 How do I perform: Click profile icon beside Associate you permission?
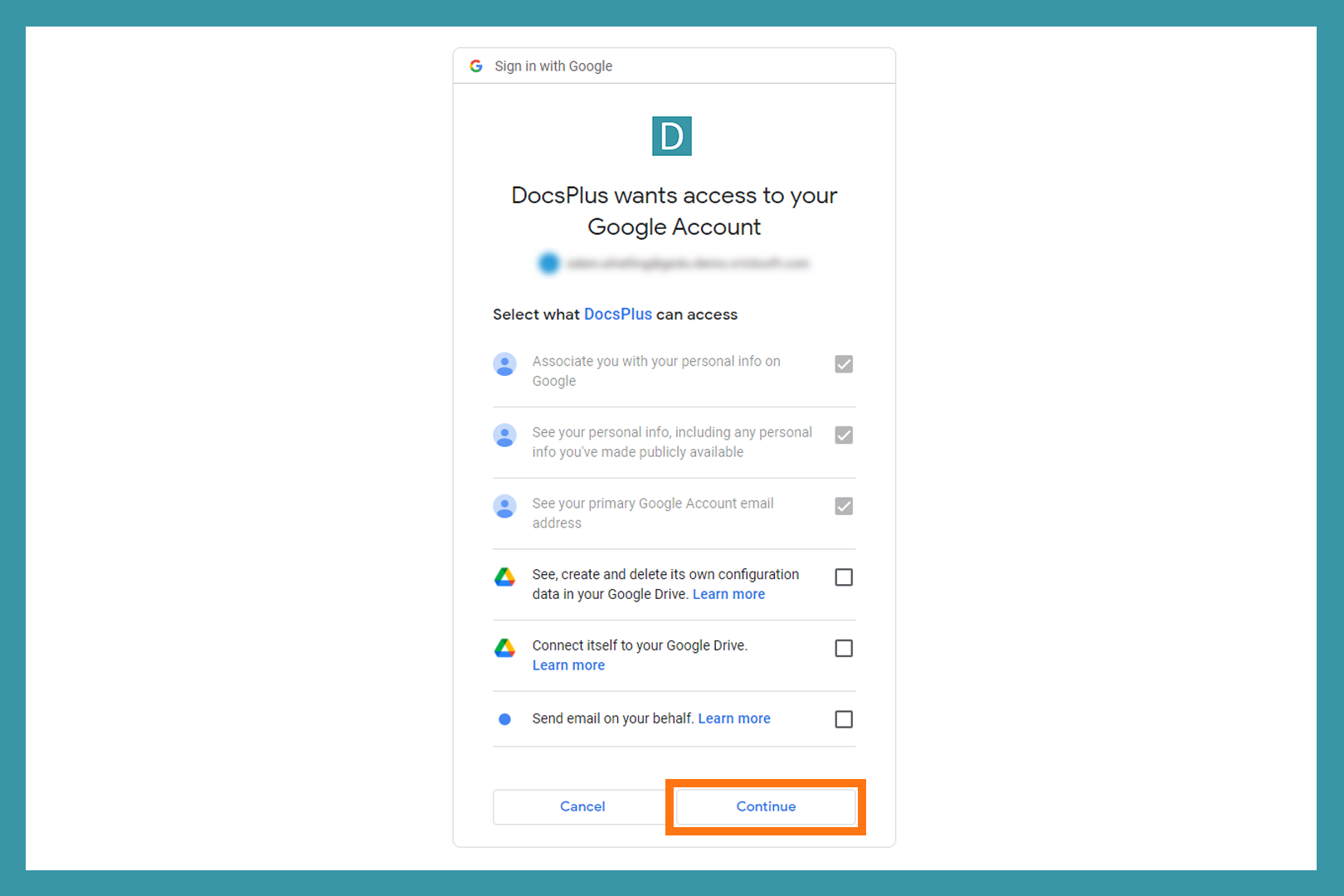click(x=504, y=364)
